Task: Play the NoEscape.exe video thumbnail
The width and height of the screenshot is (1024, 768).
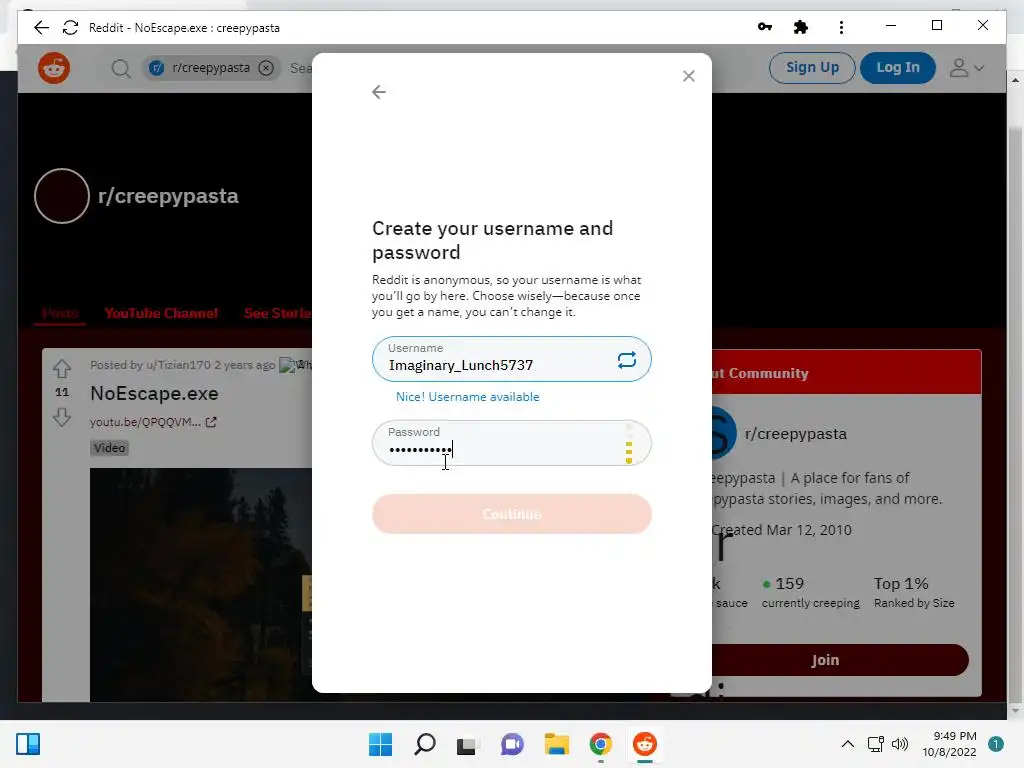Action: (200, 584)
